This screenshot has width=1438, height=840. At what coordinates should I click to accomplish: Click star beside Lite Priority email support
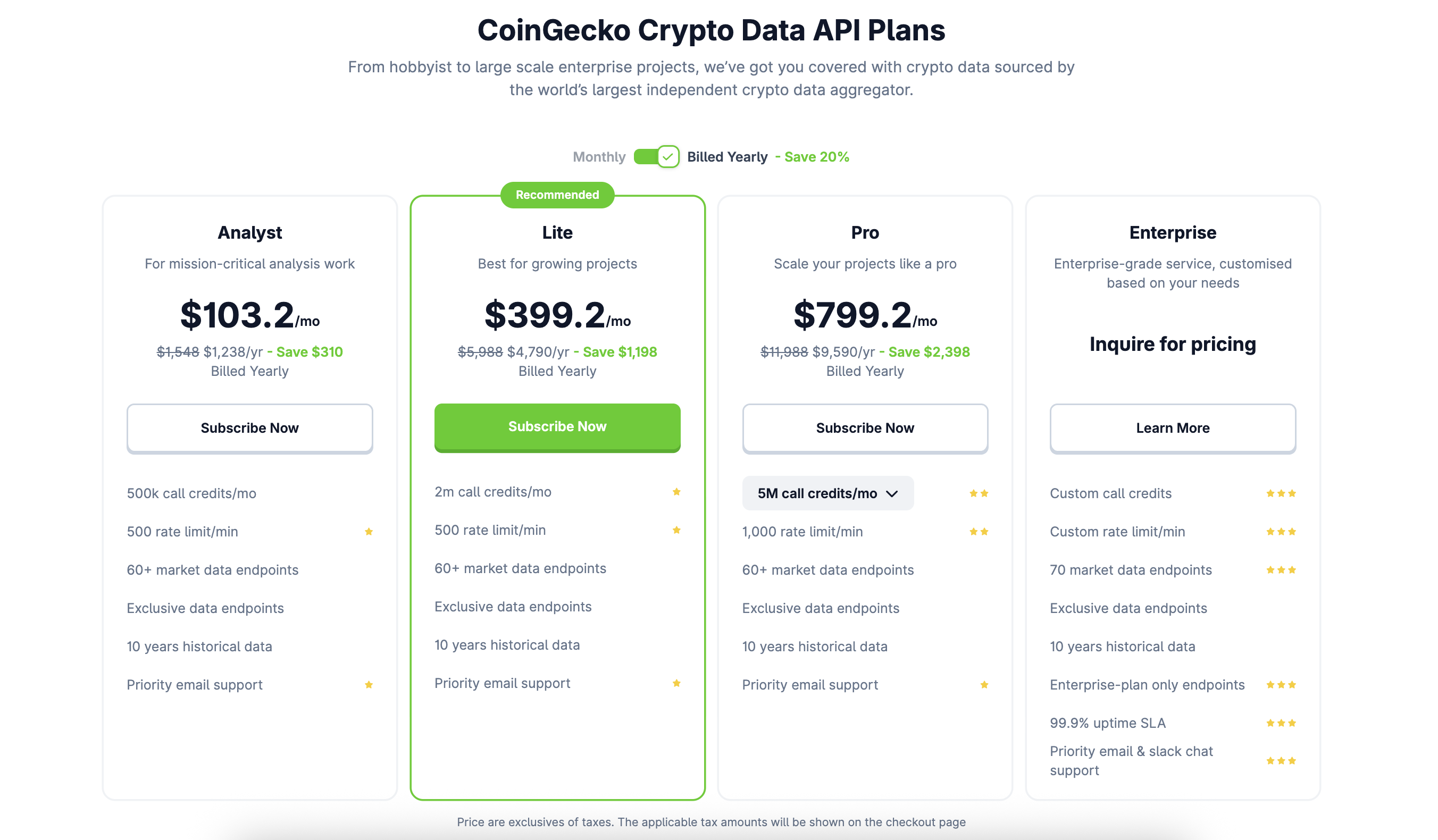pyautogui.click(x=676, y=683)
